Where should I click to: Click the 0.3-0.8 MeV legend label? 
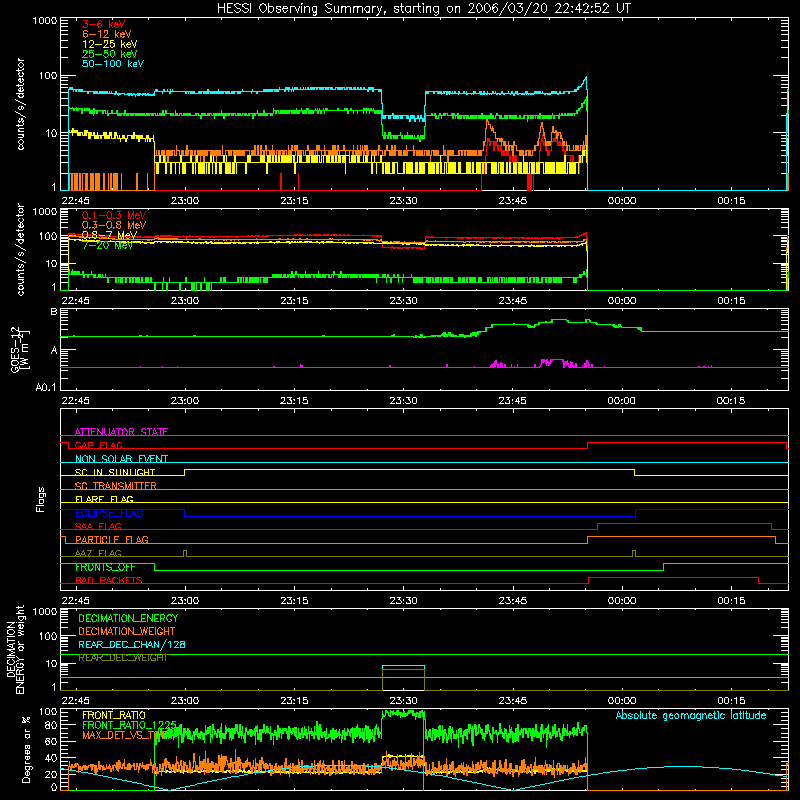[x=114, y=225]
